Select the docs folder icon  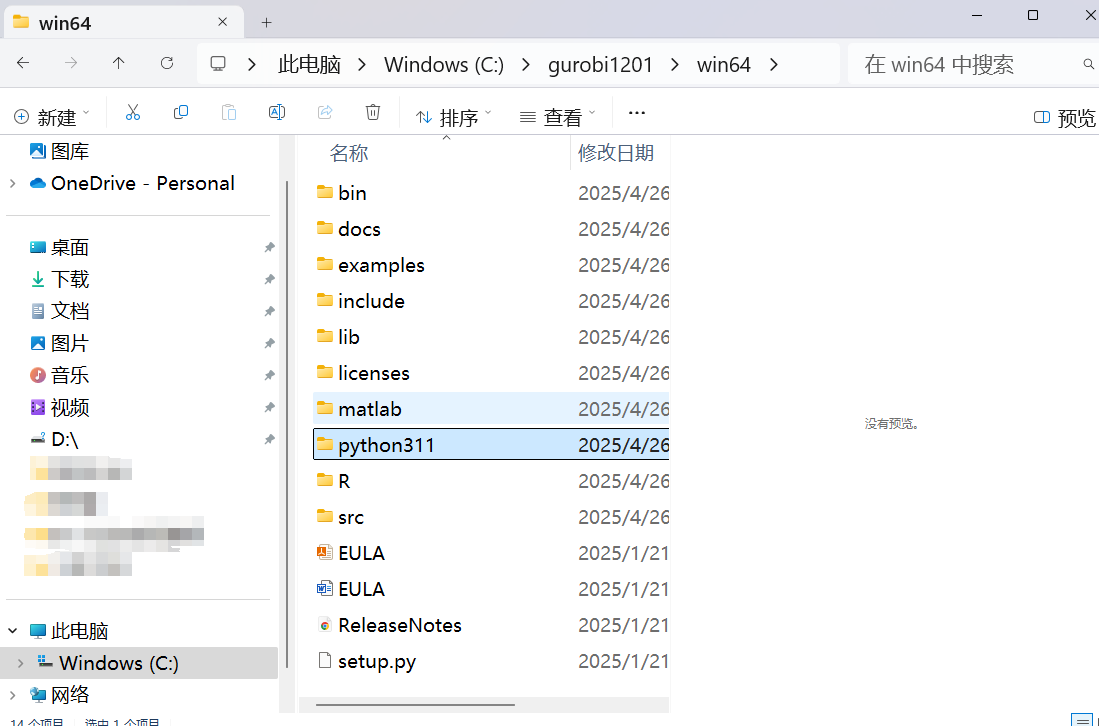(x=325, y=228)
